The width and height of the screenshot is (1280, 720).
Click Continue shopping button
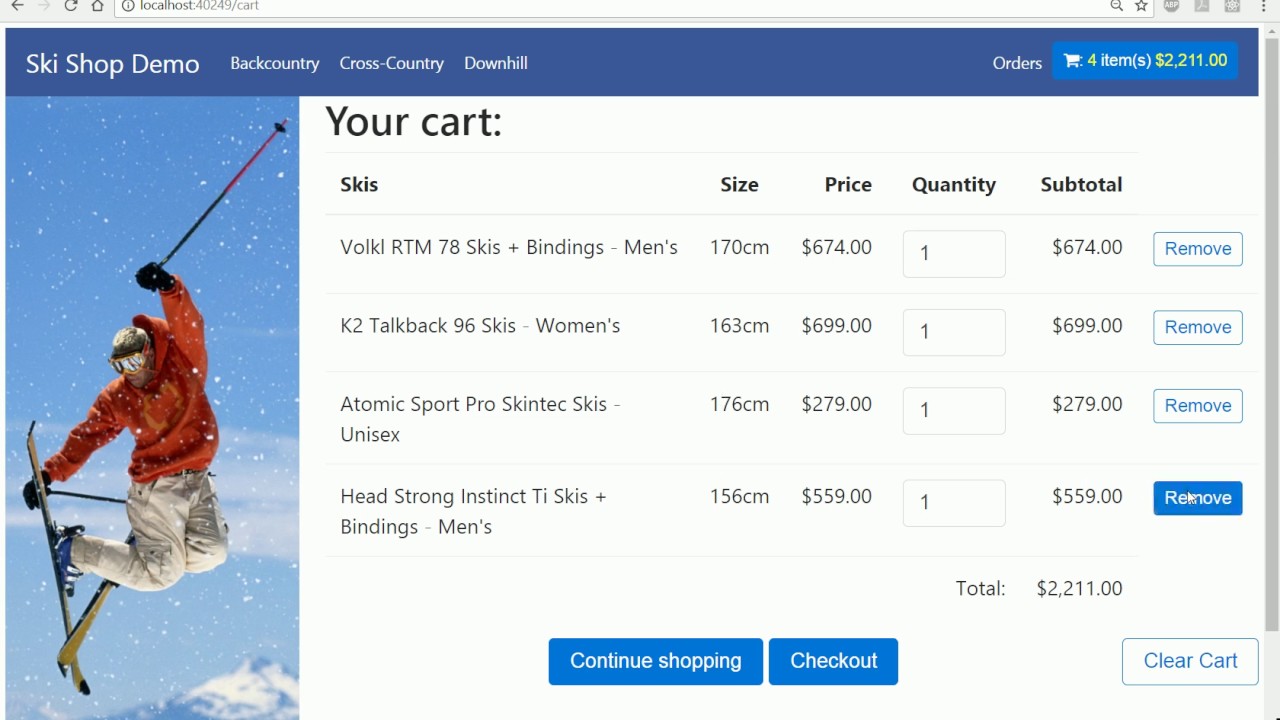655,661
